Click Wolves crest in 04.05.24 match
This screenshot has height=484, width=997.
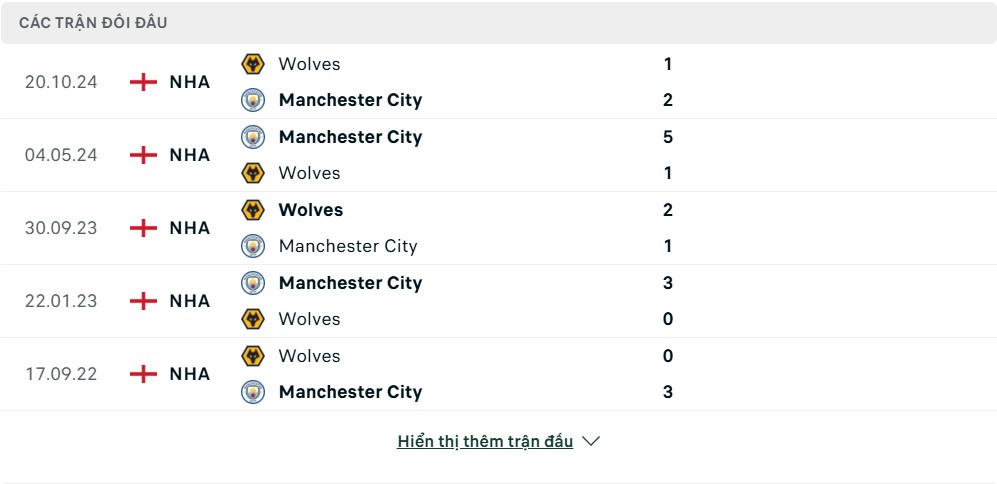pyautogui.click(x=253, y=173)
